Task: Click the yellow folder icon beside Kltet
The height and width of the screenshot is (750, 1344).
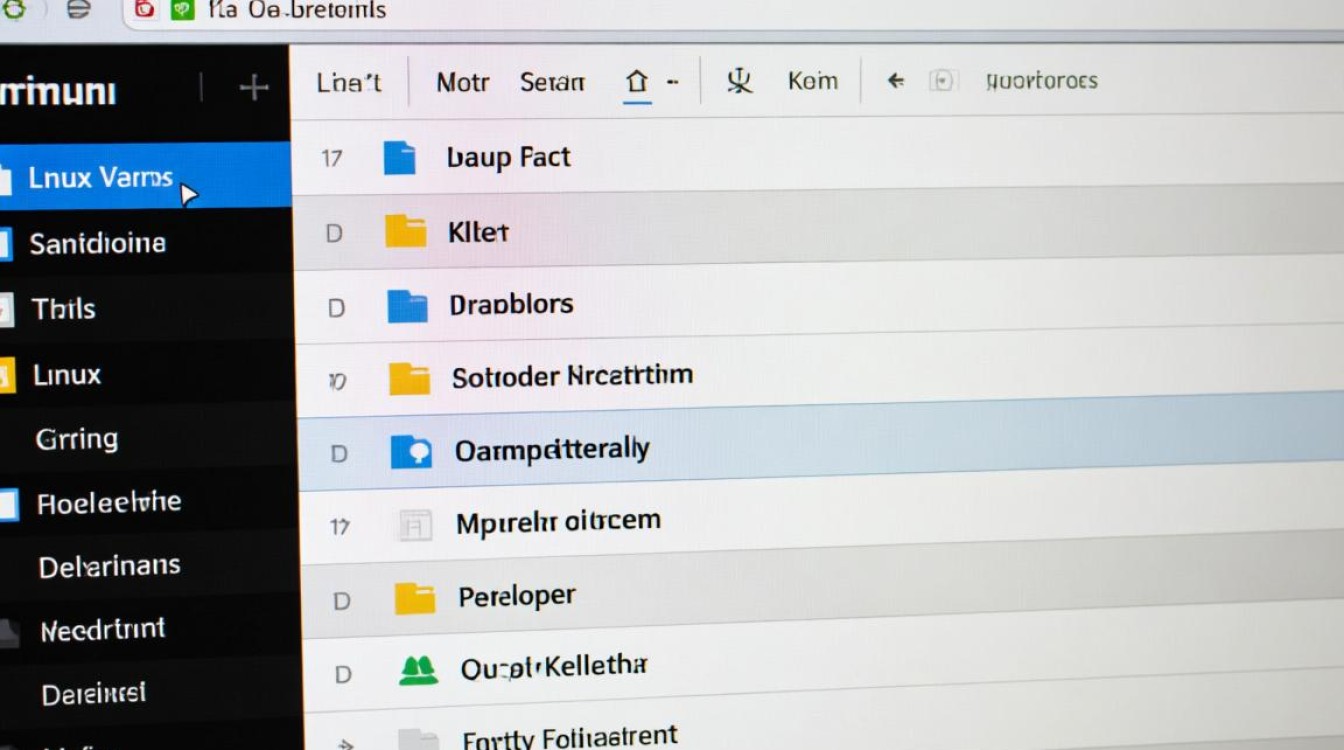Action: [406, 232]
